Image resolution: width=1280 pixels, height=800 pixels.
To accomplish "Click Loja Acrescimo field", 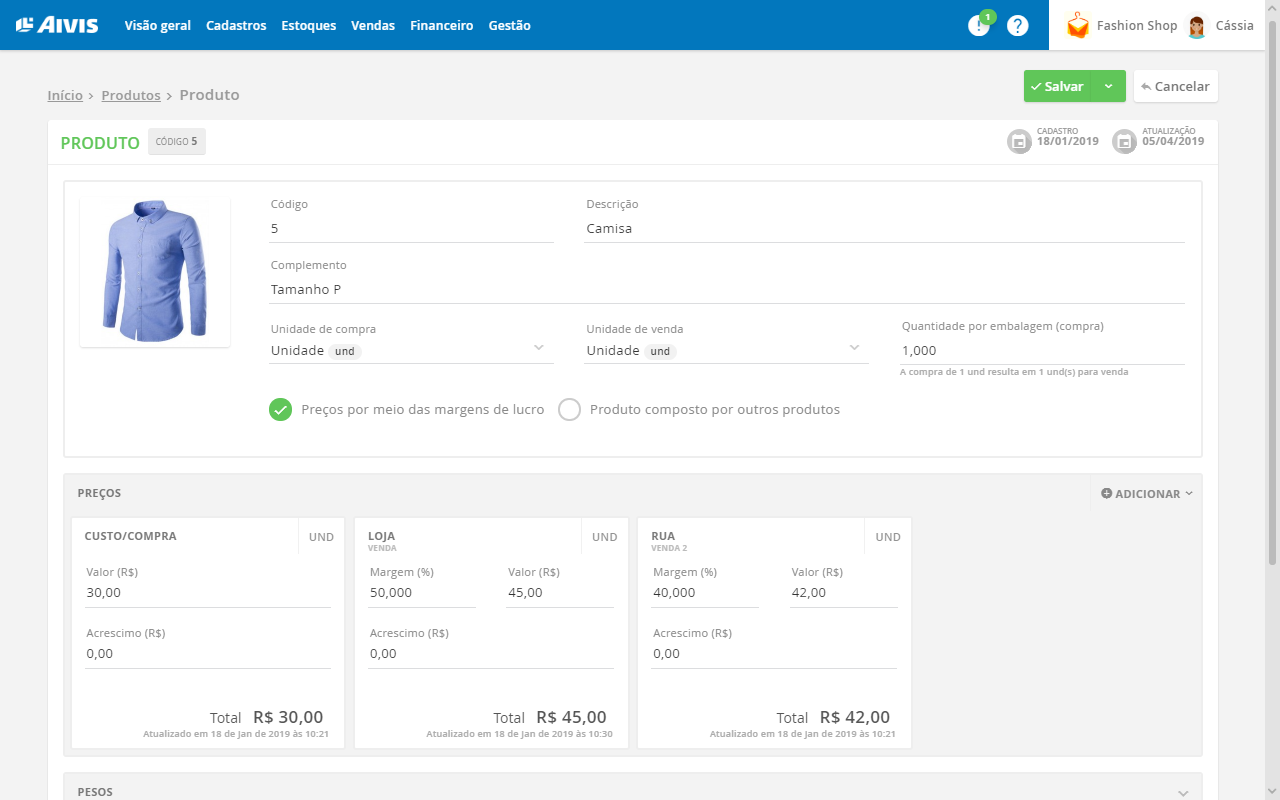I will tap(491, 654).
